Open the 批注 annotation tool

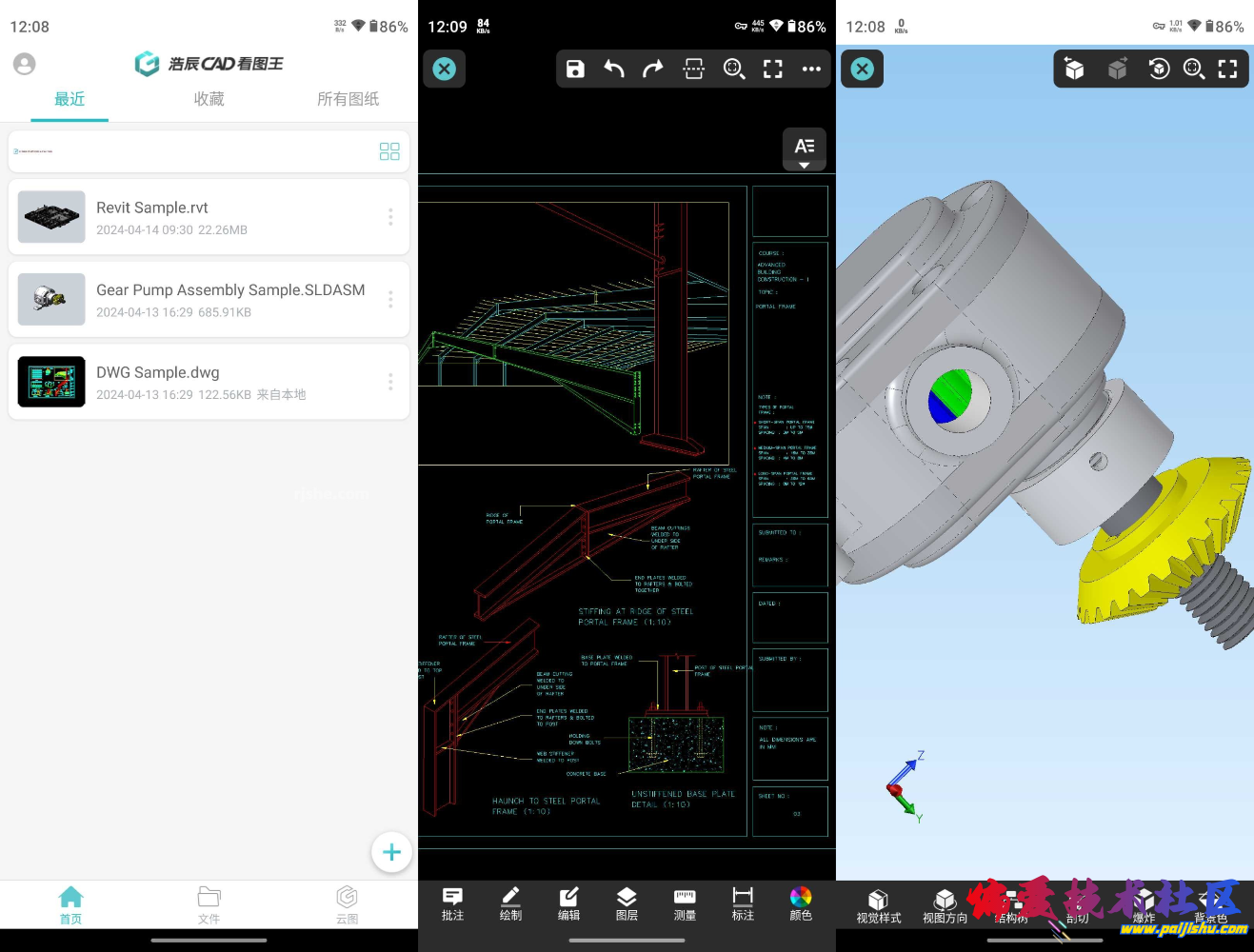tap(452, 903)
